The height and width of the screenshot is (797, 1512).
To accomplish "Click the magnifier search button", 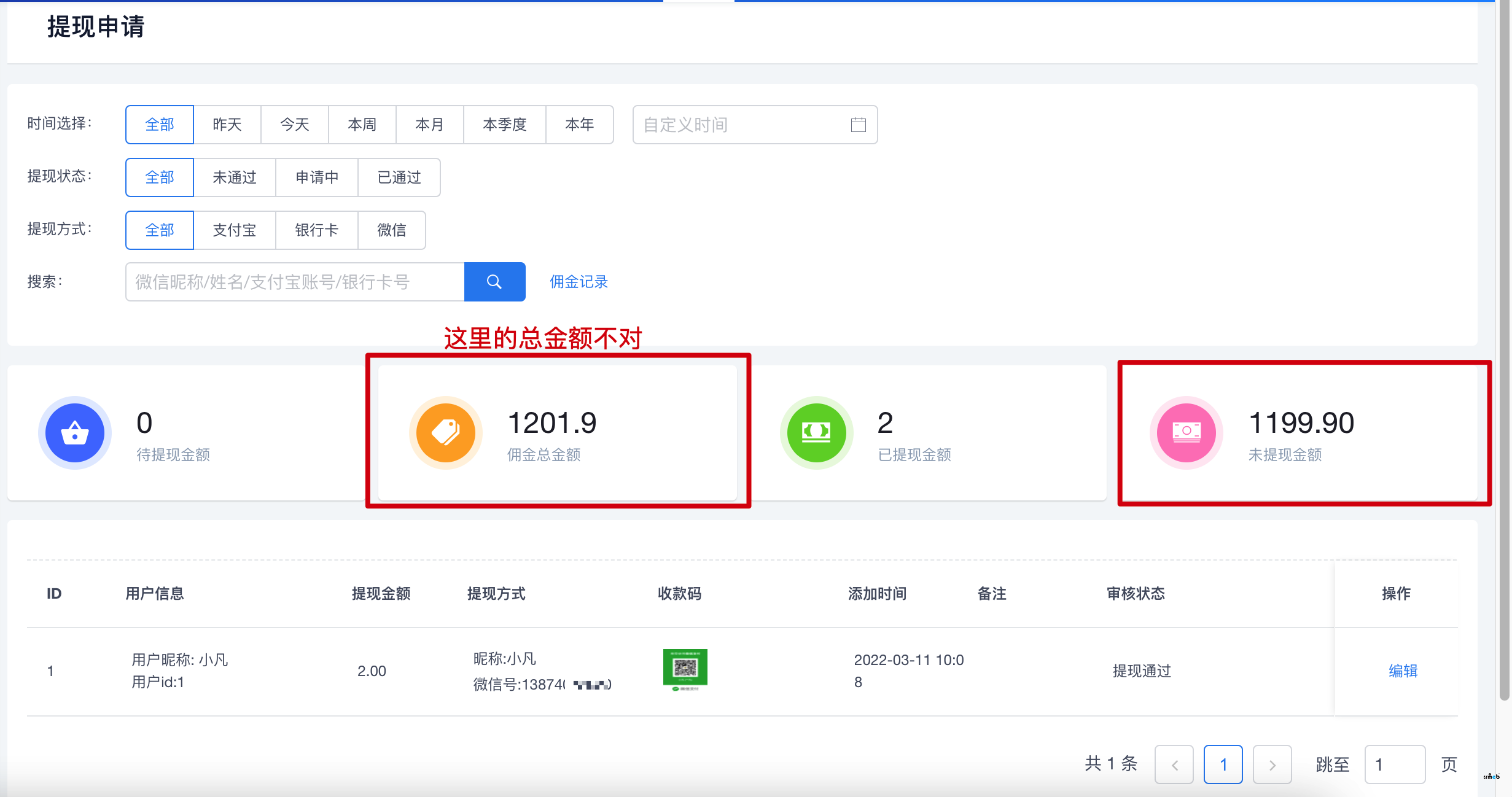I will click(494, 282).
